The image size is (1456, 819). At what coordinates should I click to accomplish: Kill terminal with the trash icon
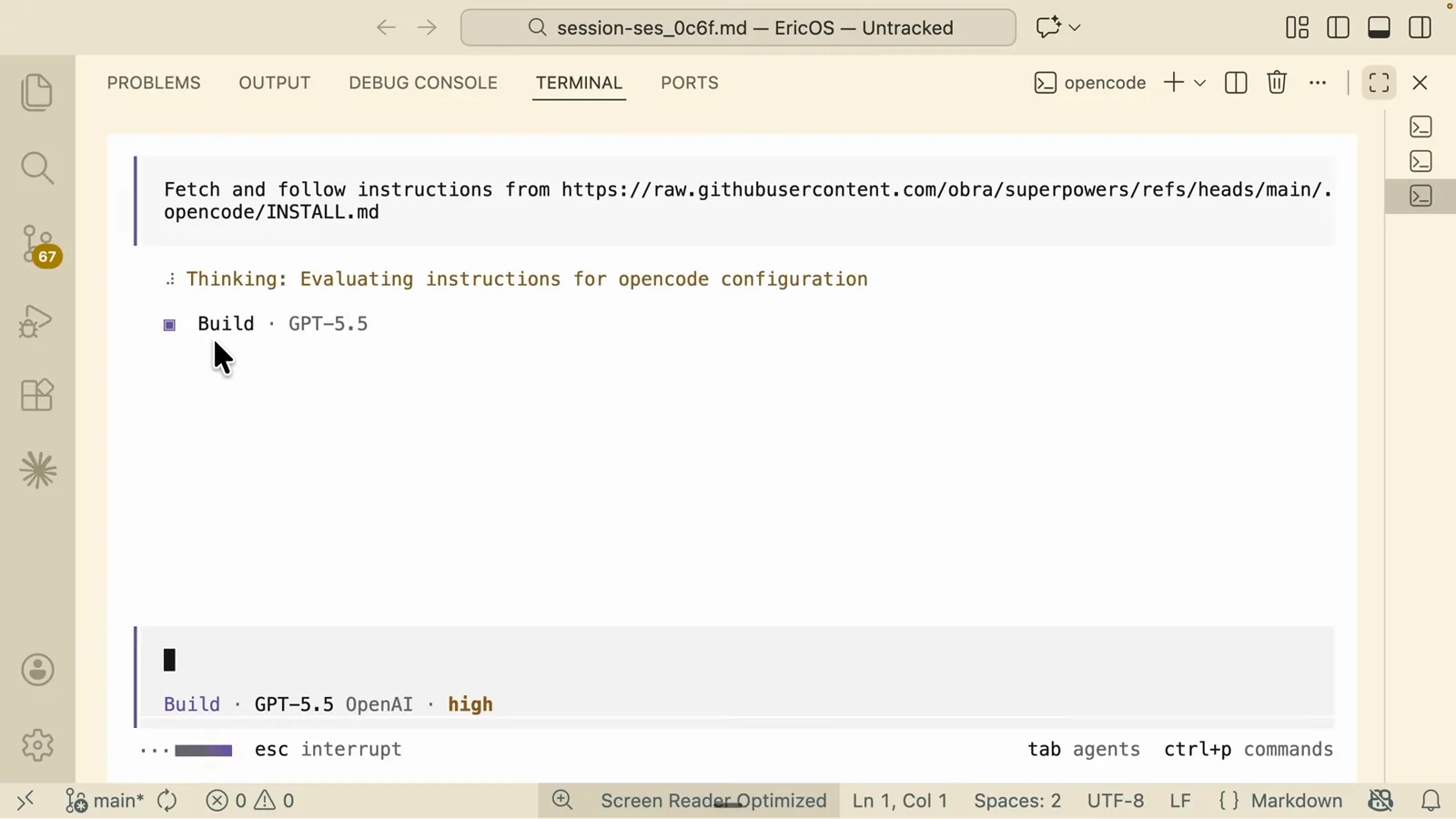click(1277, 83)
